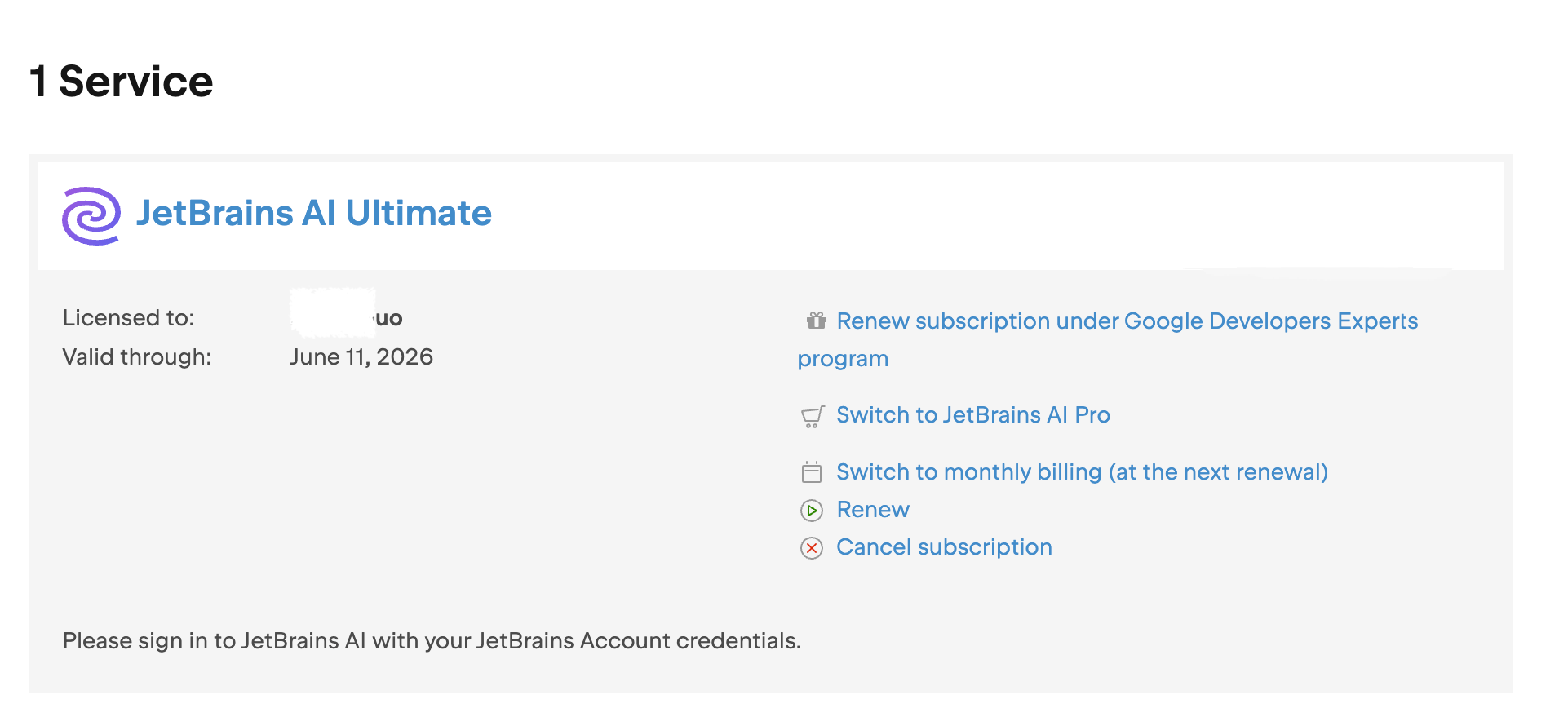Open the JetBrains AI Ultimate title link
Image resolution: width=1568 pixels, height=708 pixels.
click(x=314, y=213)
